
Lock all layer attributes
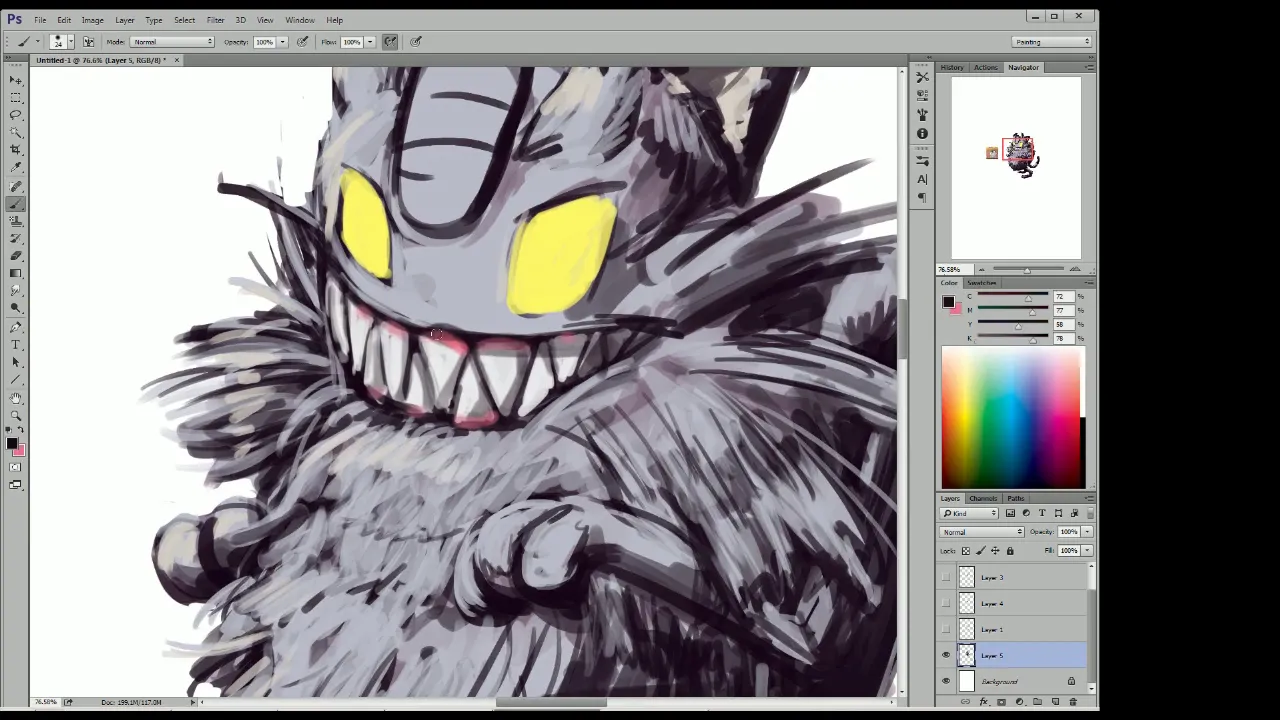point(1010,551)
